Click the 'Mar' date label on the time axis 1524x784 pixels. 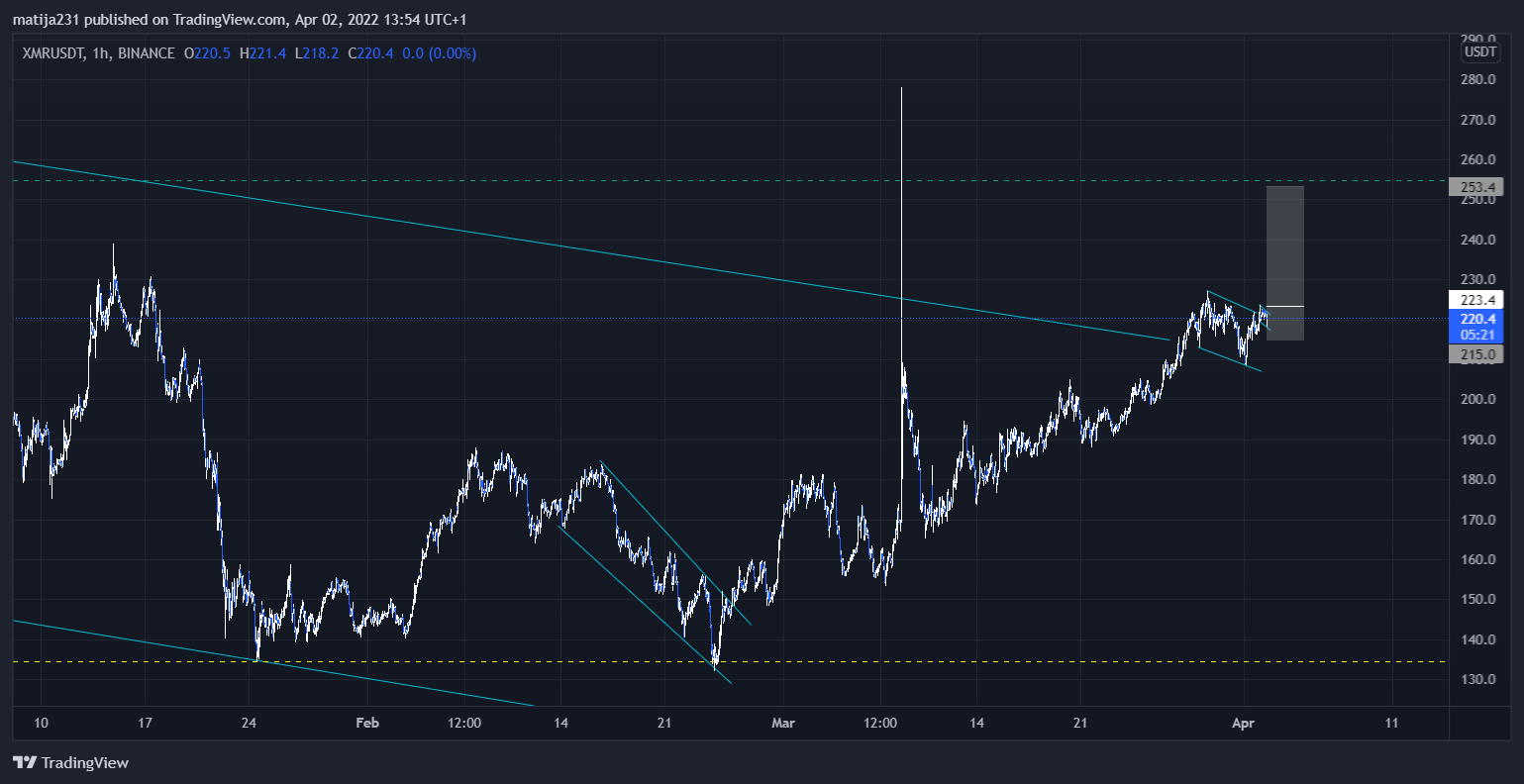pyautogui.click(x=783, y=723)
